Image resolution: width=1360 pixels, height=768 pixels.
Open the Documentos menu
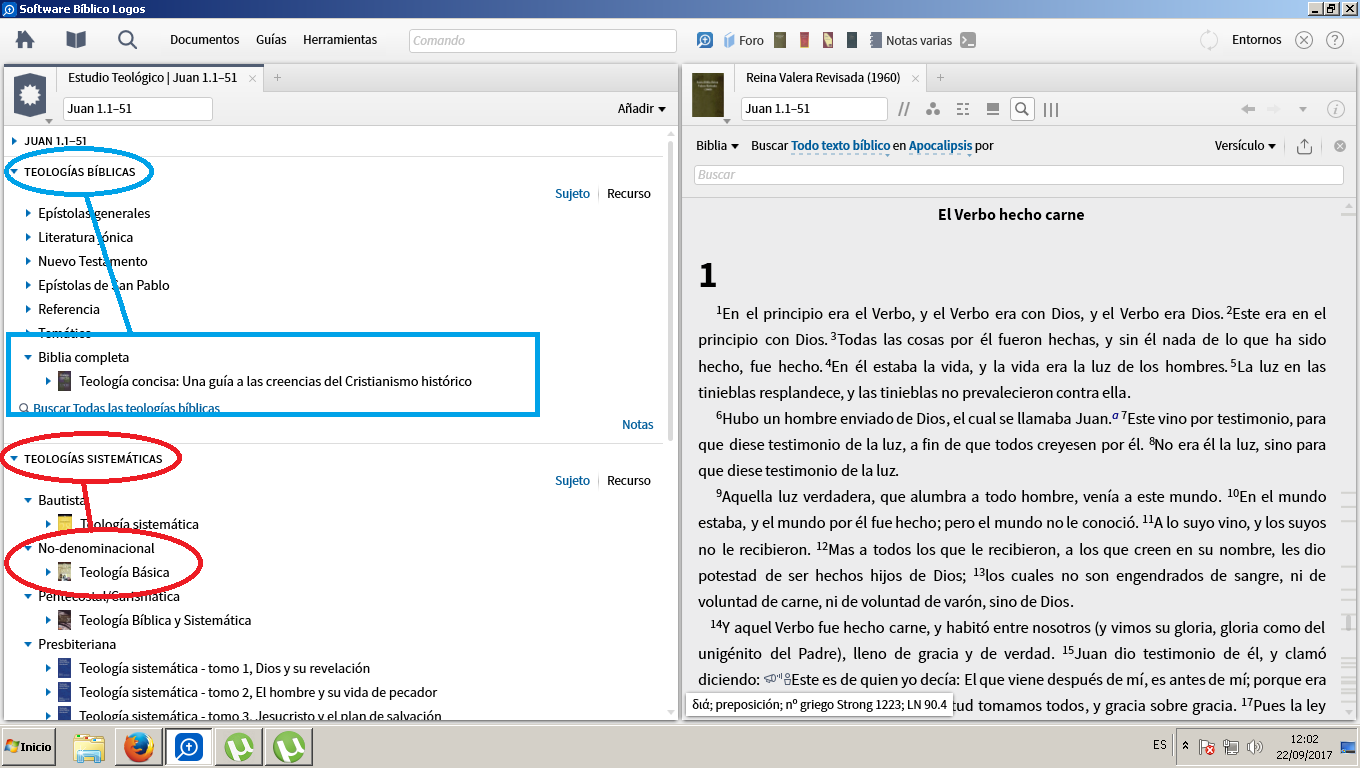coord(205,40)
